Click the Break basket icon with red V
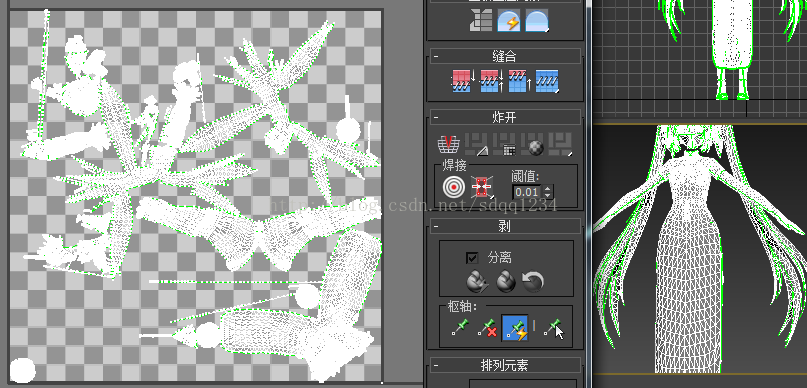 (449, 145)
